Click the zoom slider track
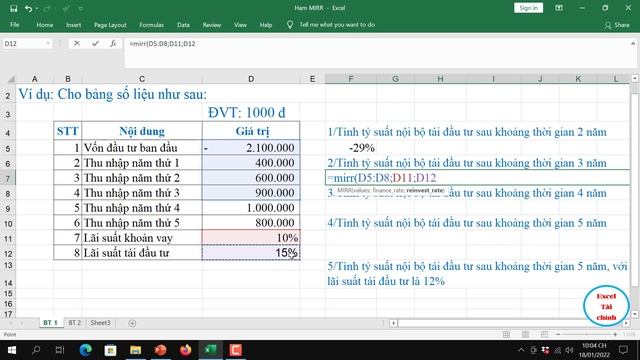Image resolution: width=640 pixels, height=360 pixels. pos(587,335)
